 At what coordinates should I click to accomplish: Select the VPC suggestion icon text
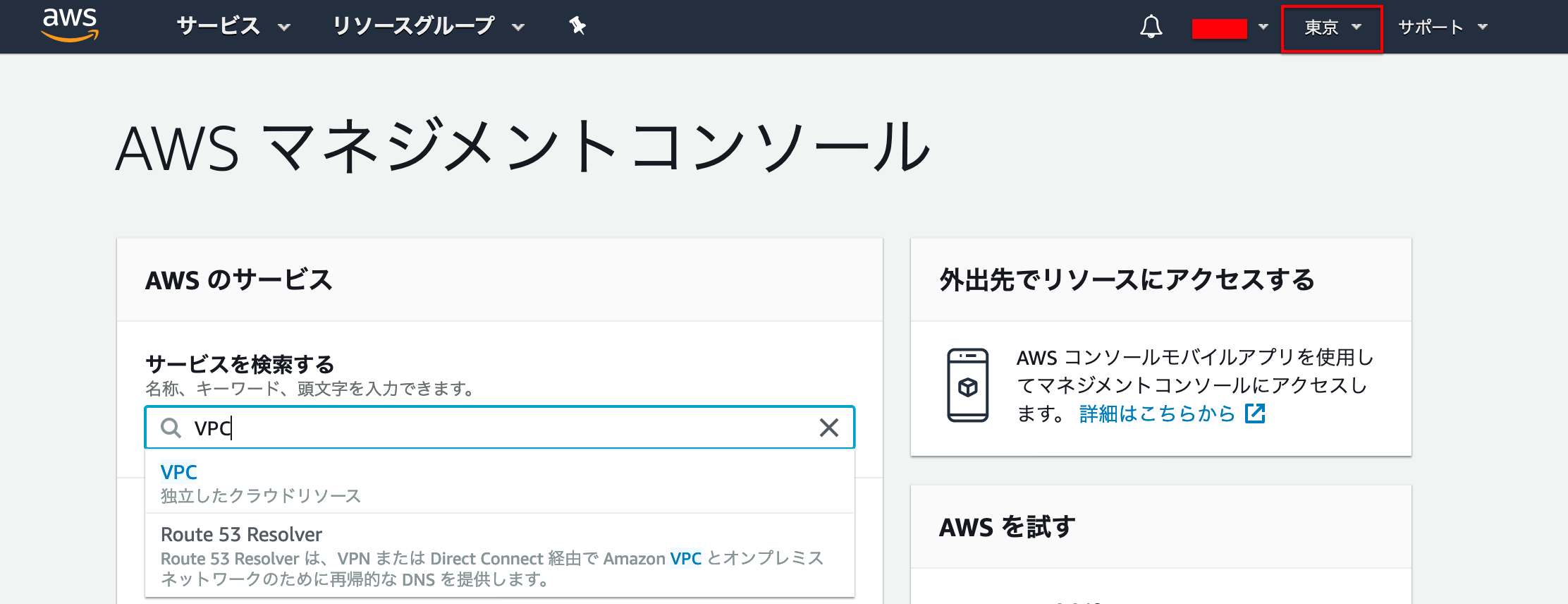point(178,472)
